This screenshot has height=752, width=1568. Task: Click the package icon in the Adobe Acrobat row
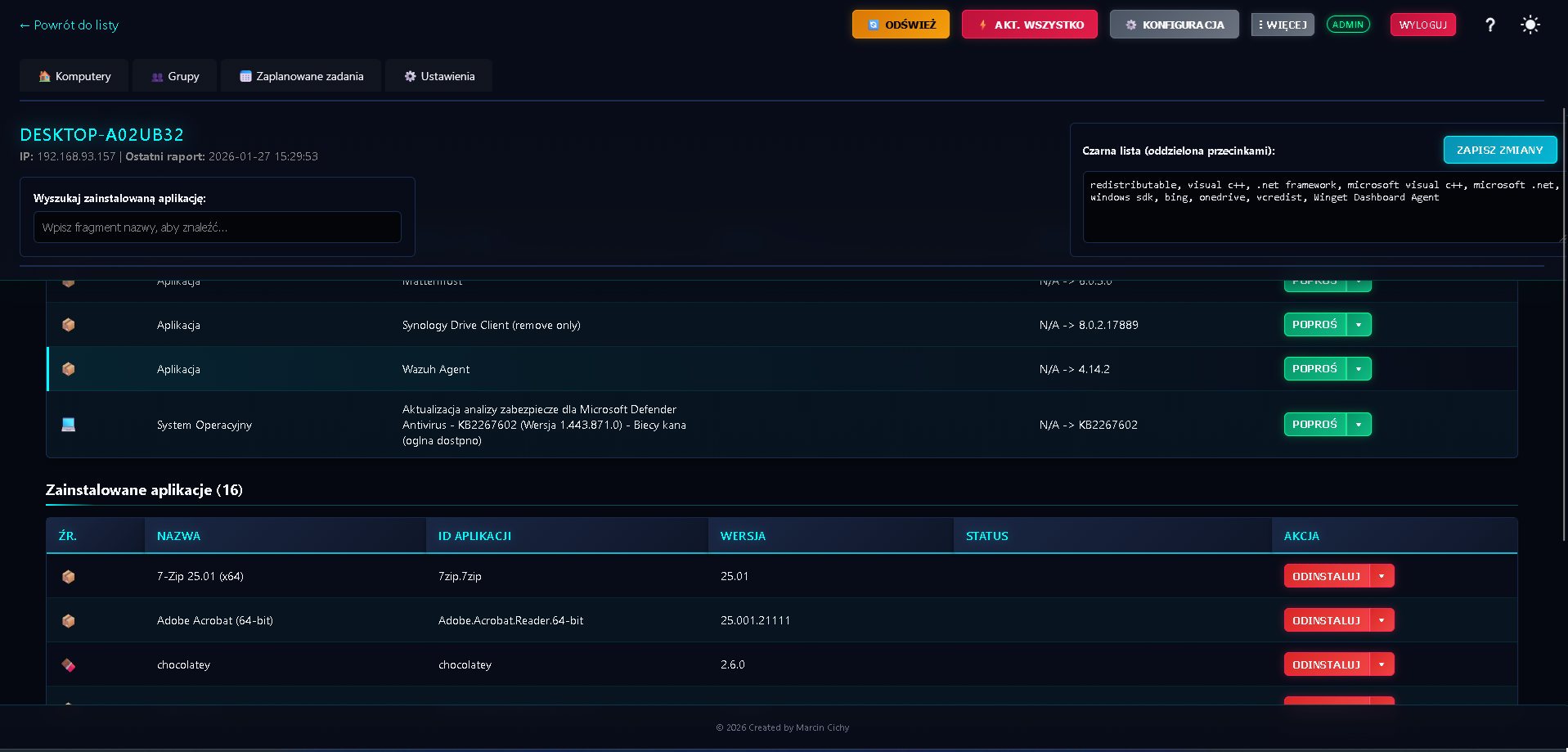[x=69, y=621]
